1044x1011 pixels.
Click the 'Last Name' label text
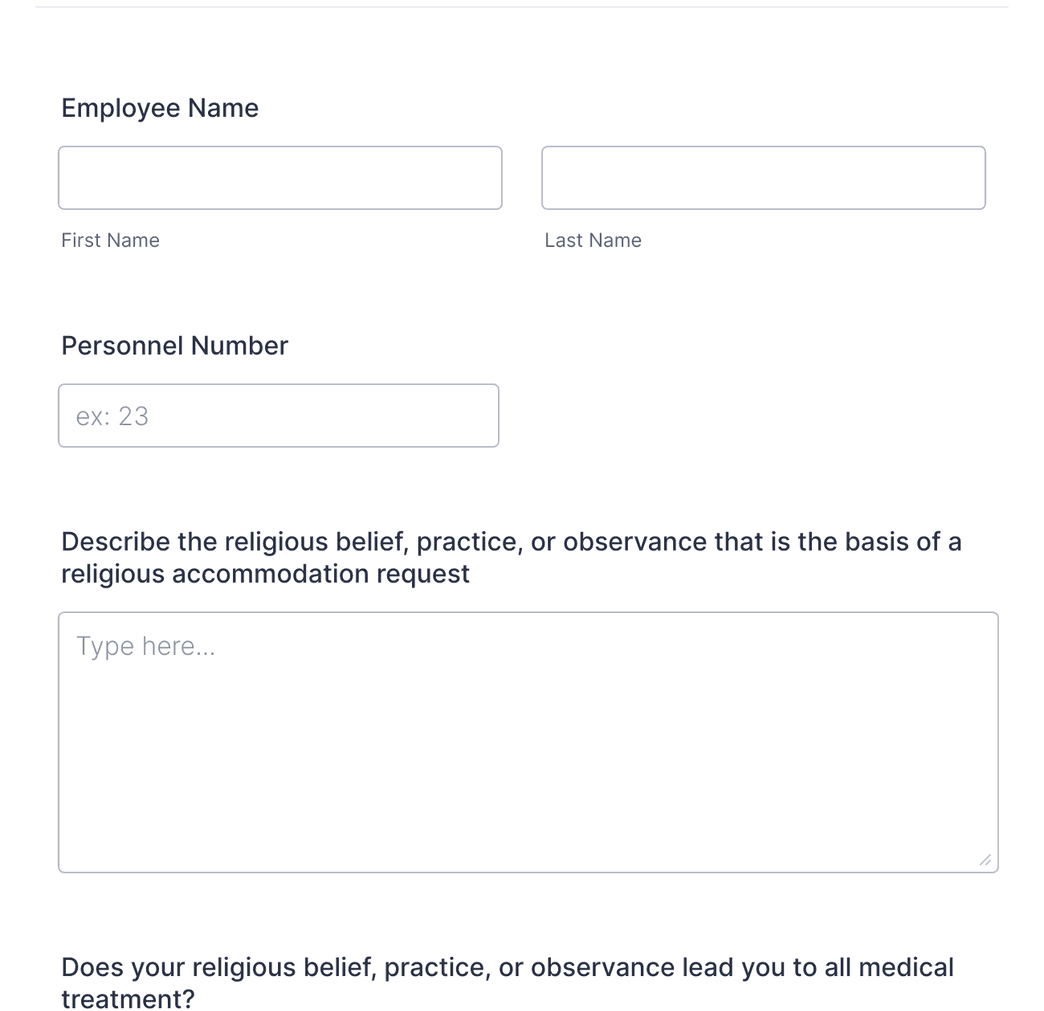(593, 240)
